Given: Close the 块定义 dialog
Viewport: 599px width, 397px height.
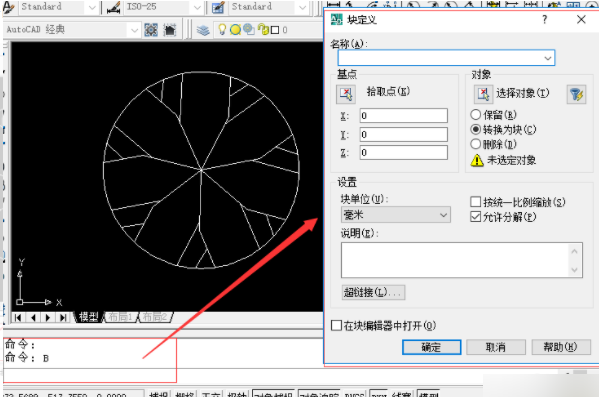Looking at the screenshot, I should click(x=581, y=19).
